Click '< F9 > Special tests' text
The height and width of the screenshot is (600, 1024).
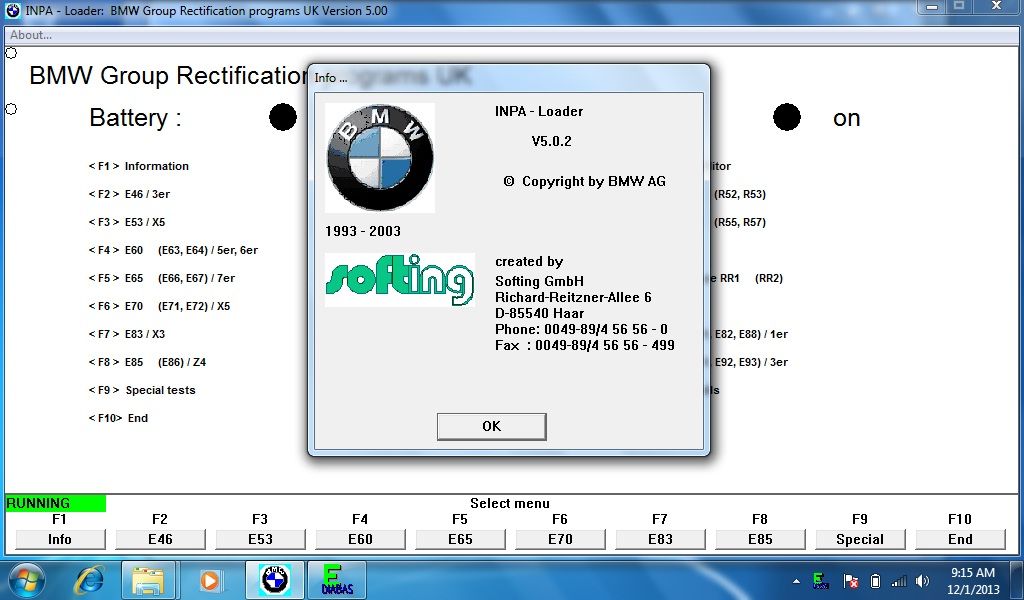tap(142, 390)
